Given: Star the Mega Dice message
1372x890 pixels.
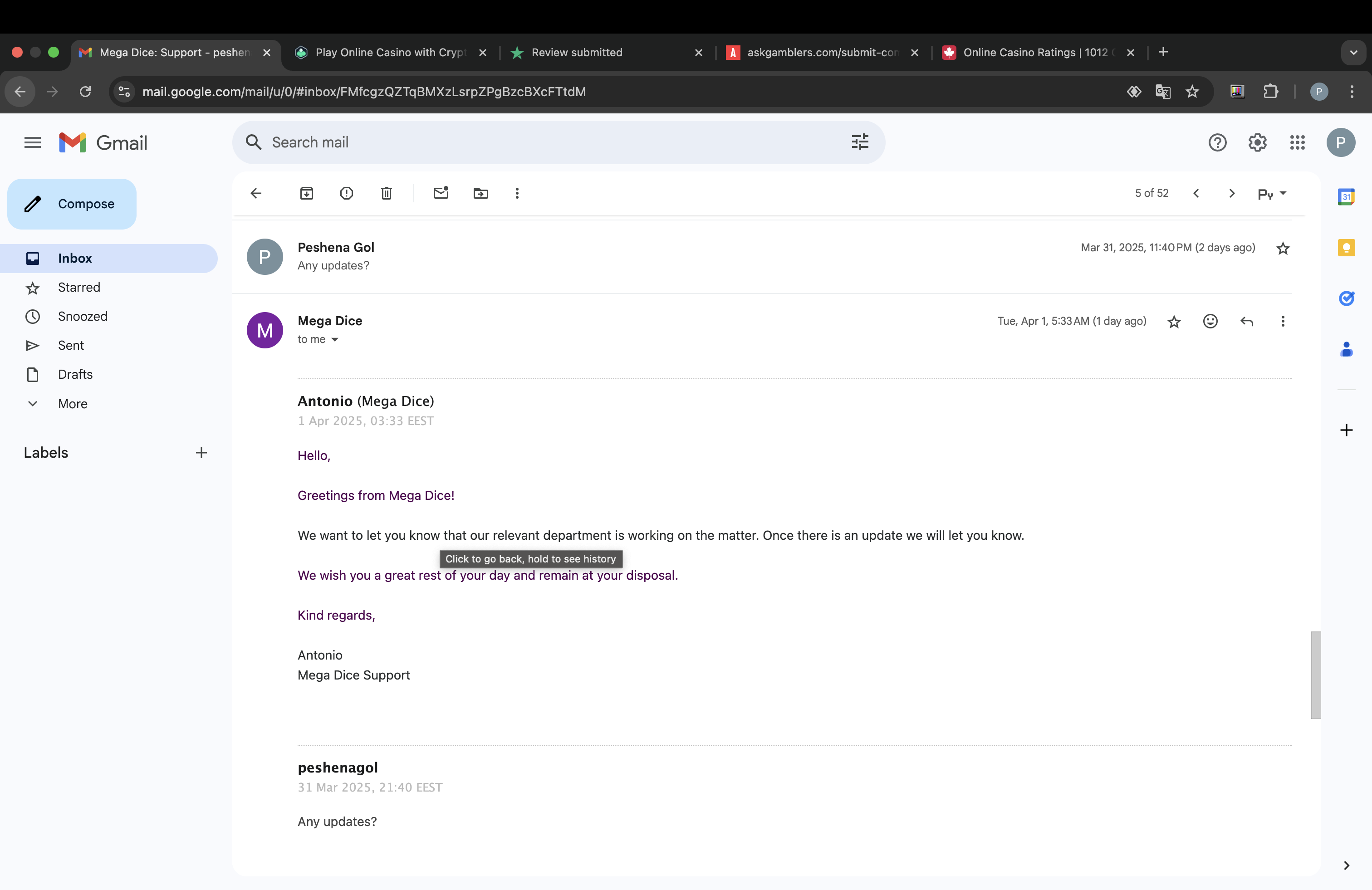Looking at the screenshot, I should (x=1174, y=322).
